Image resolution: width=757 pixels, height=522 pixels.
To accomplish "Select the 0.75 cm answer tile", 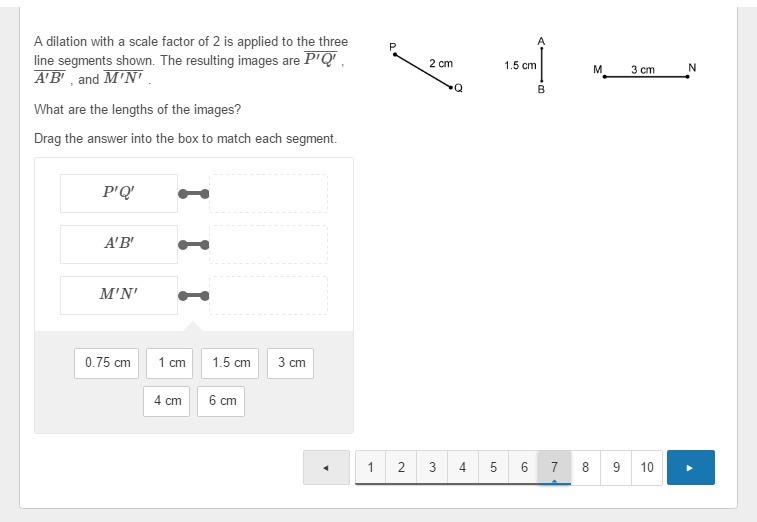I will coord(108,363).
